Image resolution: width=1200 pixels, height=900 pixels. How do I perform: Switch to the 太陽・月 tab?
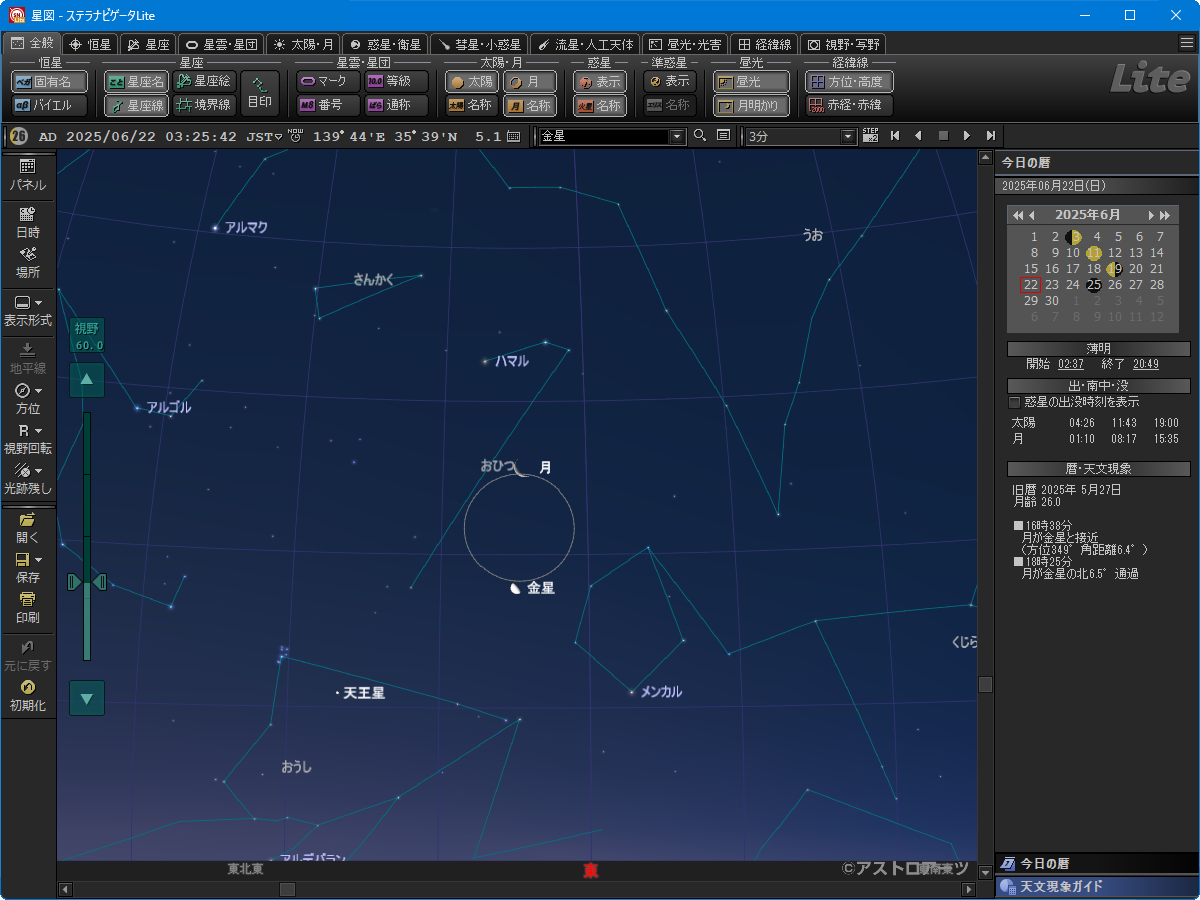click(303, 44)
